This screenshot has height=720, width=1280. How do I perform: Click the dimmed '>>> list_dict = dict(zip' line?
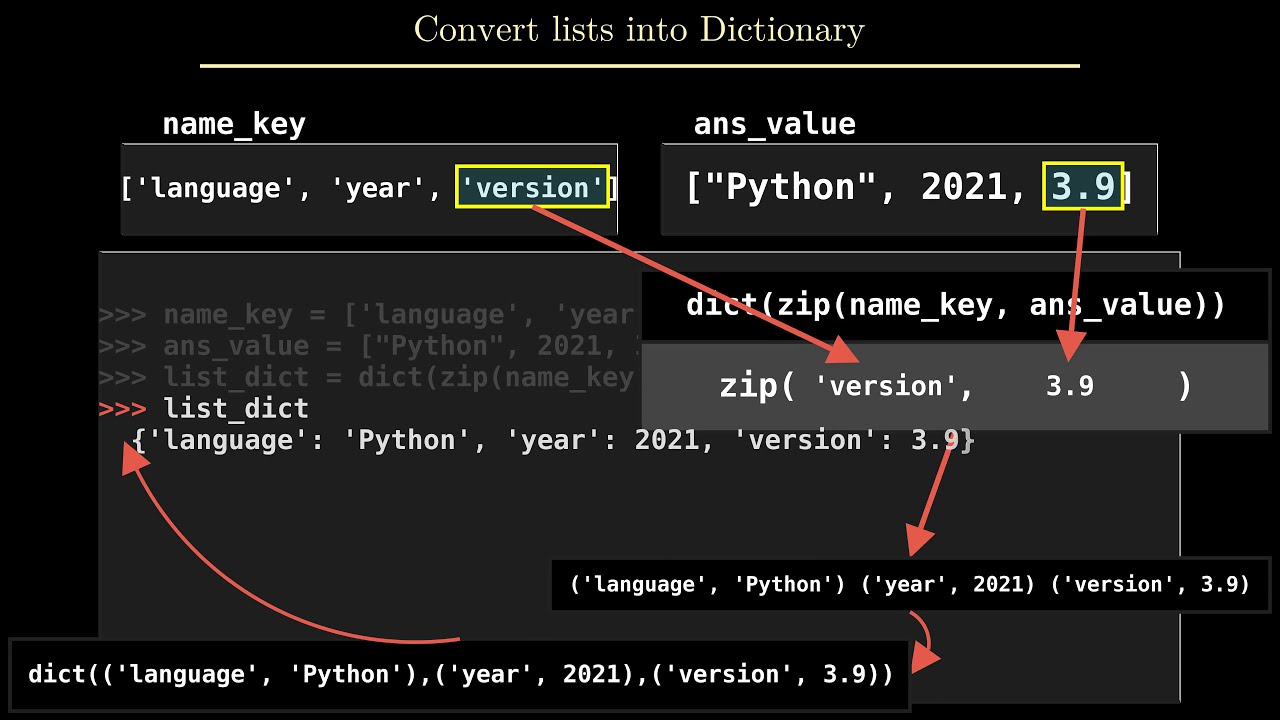point(366,377)
